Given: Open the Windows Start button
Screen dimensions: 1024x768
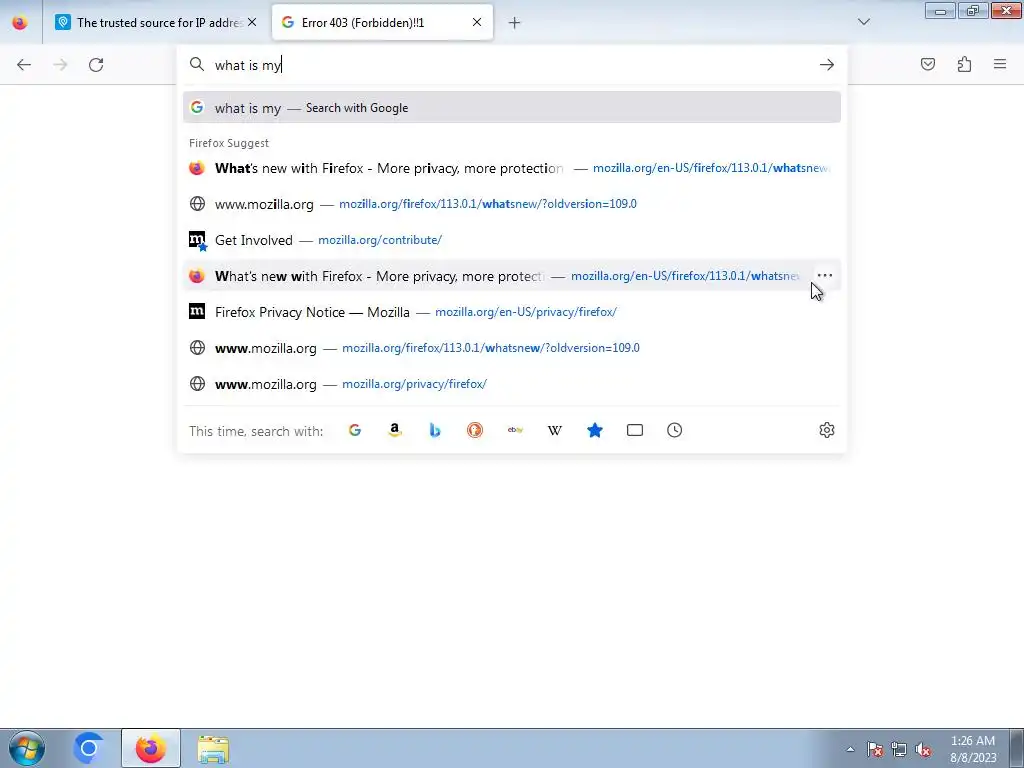Looking at the screenshot, I should point(27,748).
